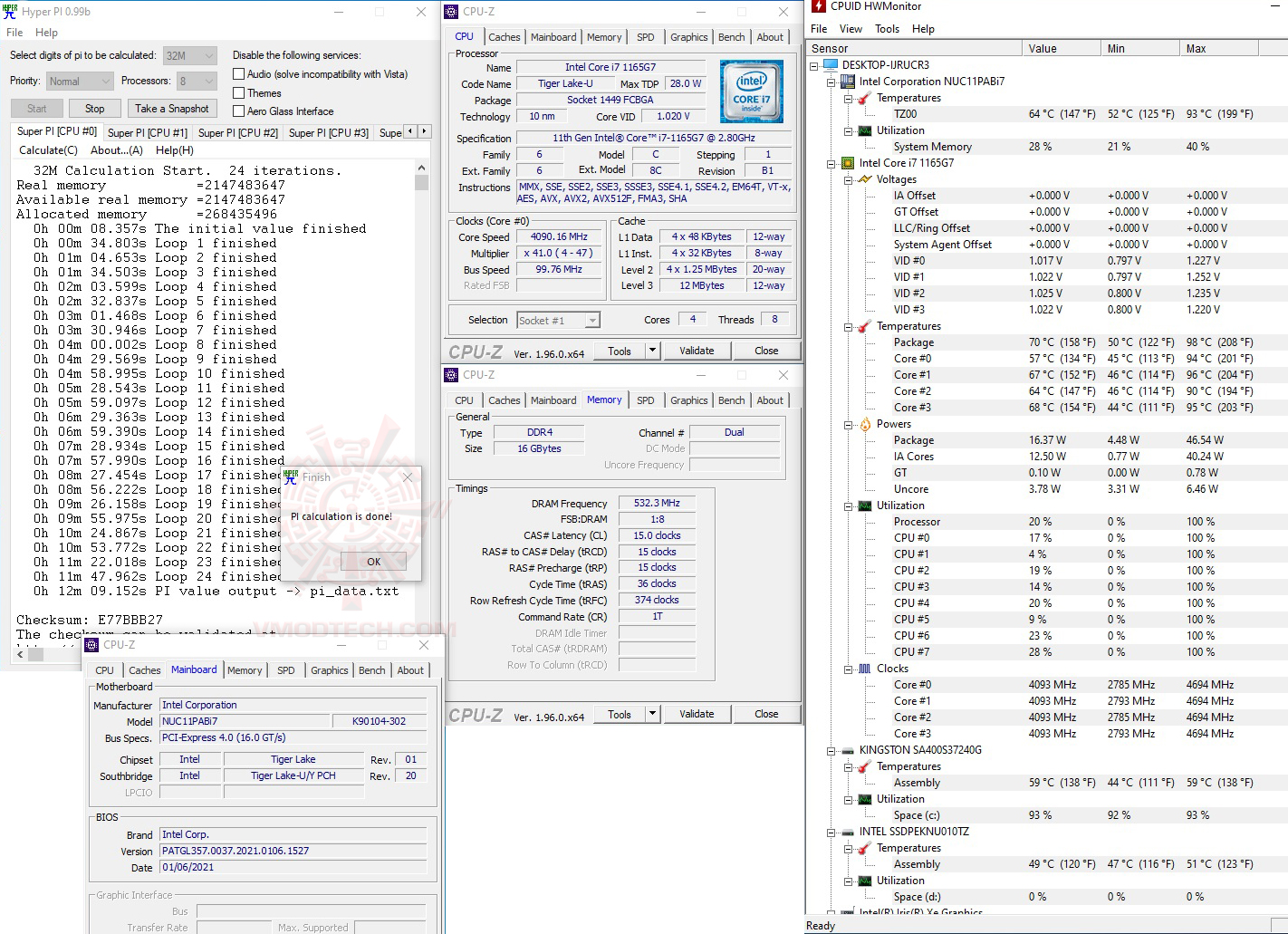This screenshot has height=934, width=1288.
Task: Click the Tools button below Selection Socket #1
Action: pyautogui.click(x=620, y=351)
